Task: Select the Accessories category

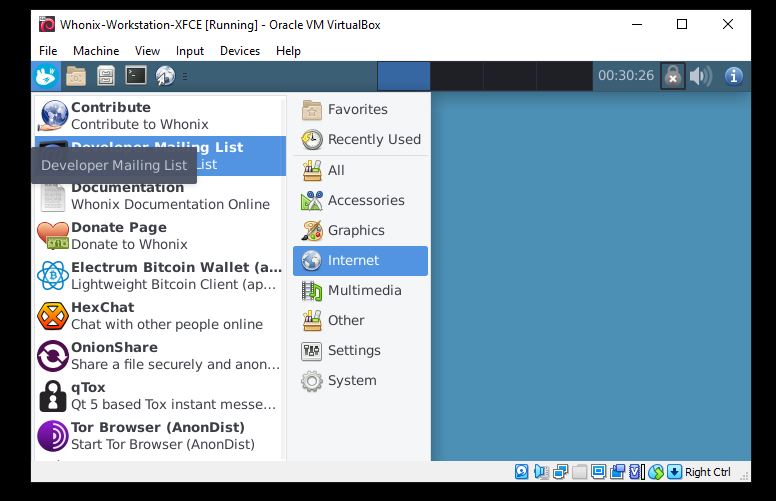Action: click(x=360, y=200)
